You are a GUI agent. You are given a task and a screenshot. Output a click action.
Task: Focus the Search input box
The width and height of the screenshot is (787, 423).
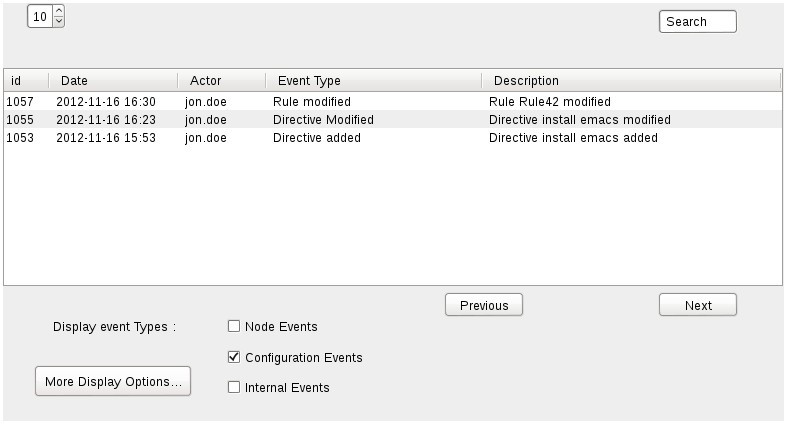pyautogui.click(x=698, y=22)
